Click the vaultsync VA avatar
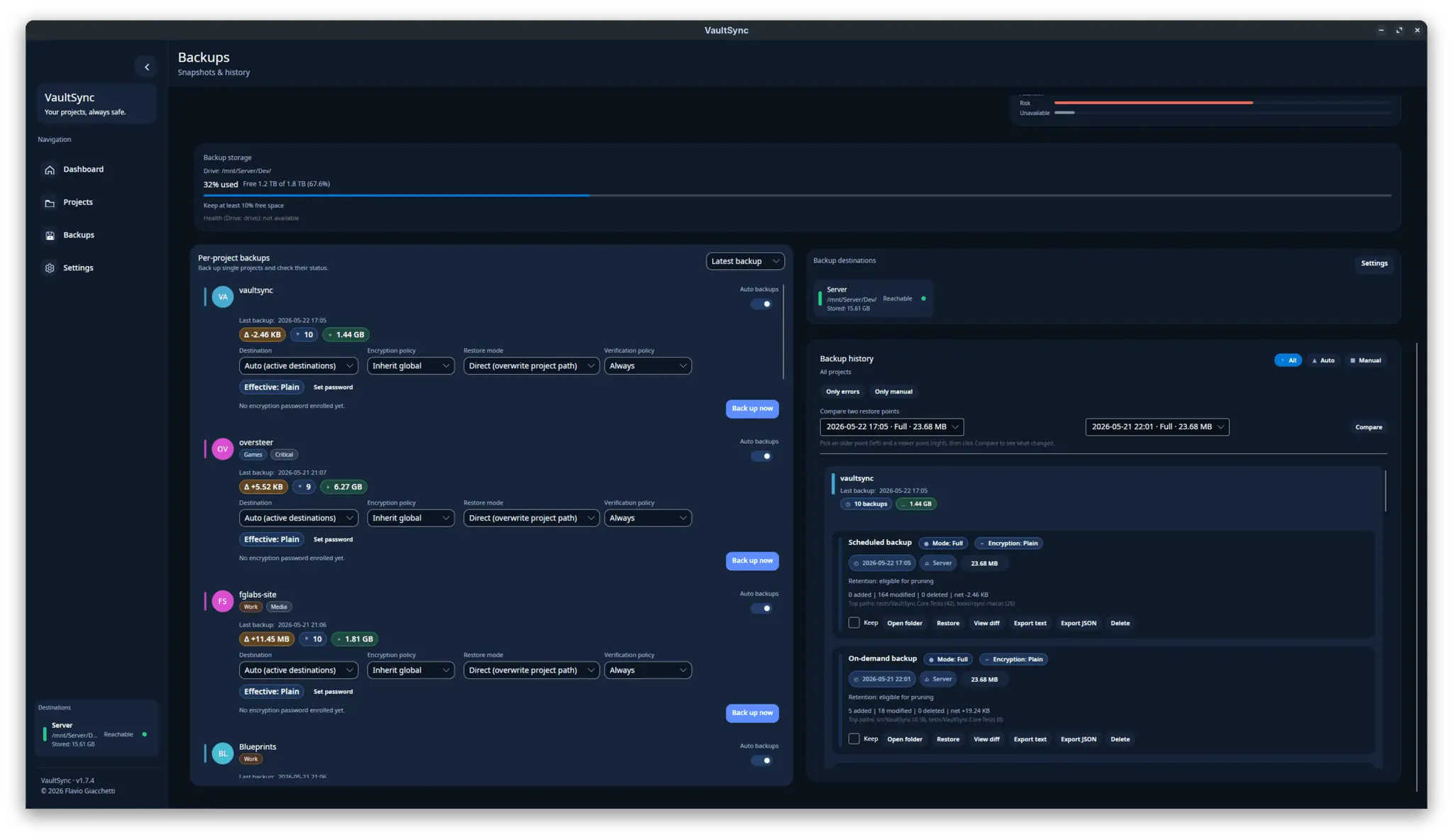Image resolution: width=1453 pixels, height=840 pixels. tap(223, 297)
